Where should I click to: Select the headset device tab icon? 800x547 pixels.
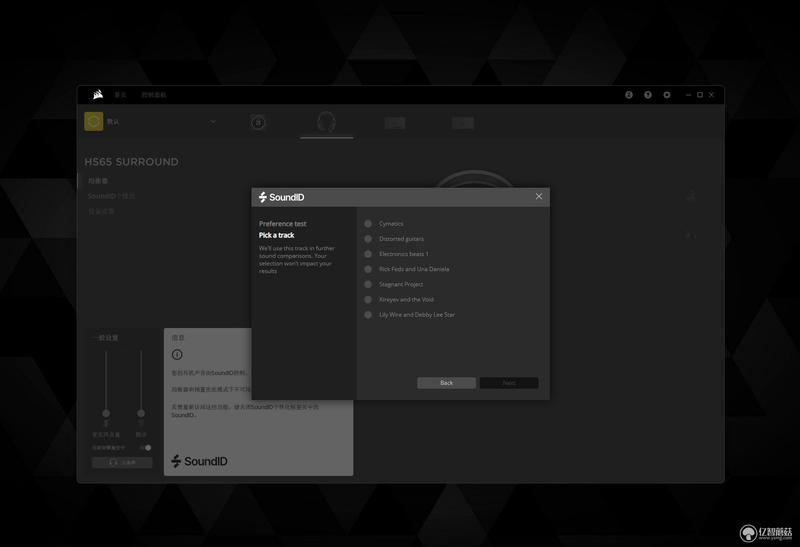click(x=326, y=122)
